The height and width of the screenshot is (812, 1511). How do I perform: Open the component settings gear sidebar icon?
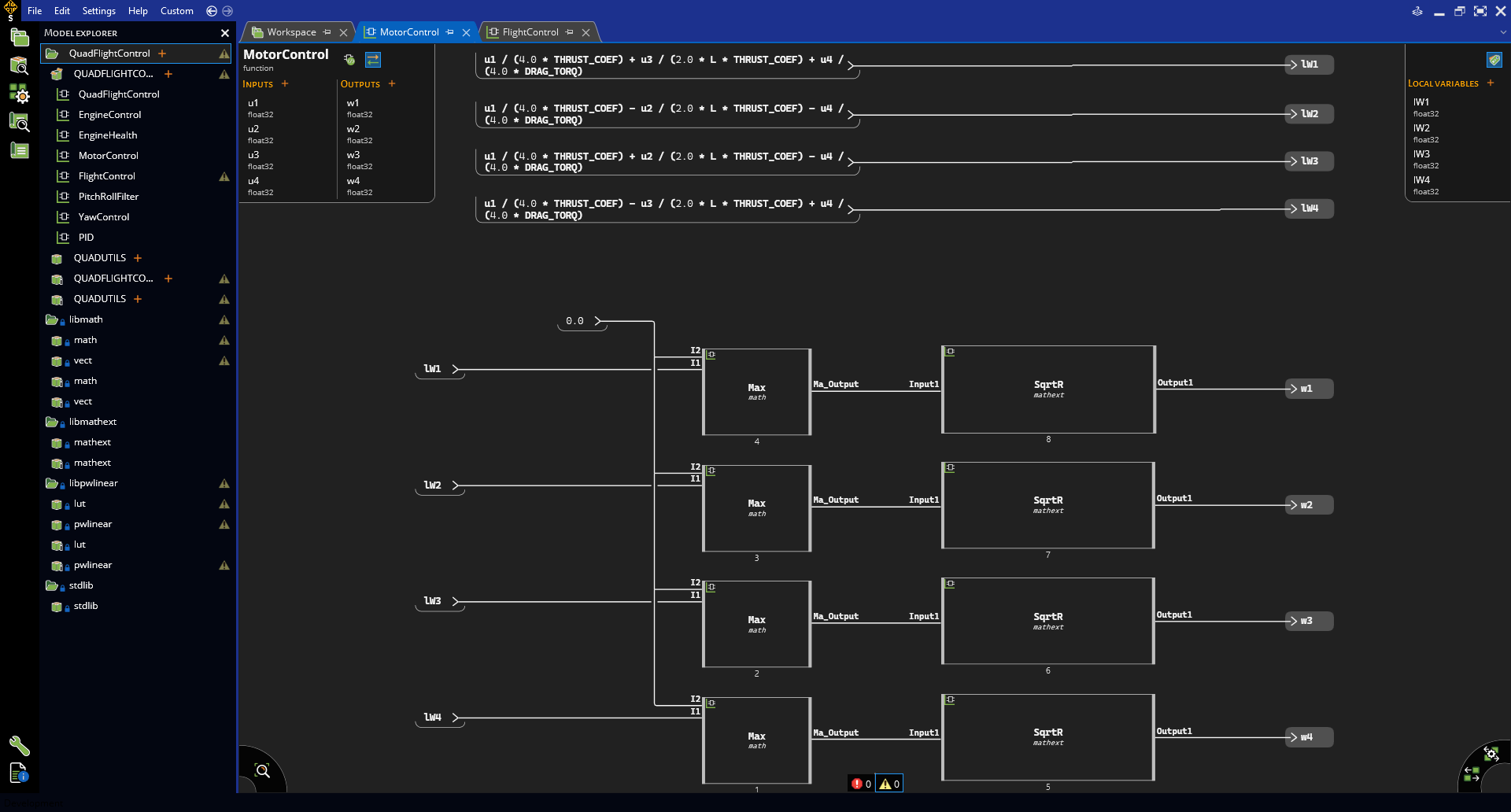point(20,94)
